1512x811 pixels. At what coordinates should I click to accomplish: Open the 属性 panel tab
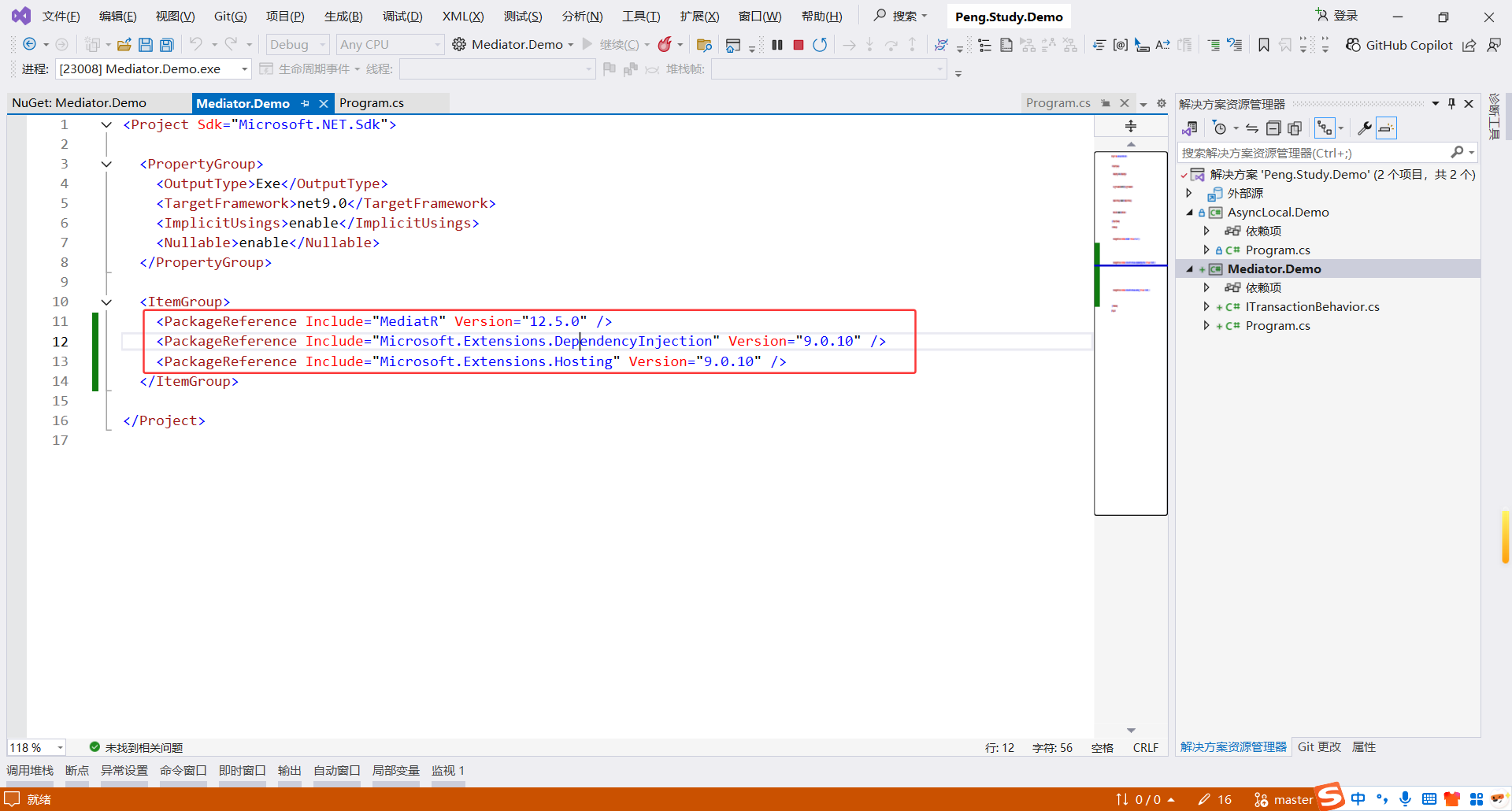click(1364, 747)
